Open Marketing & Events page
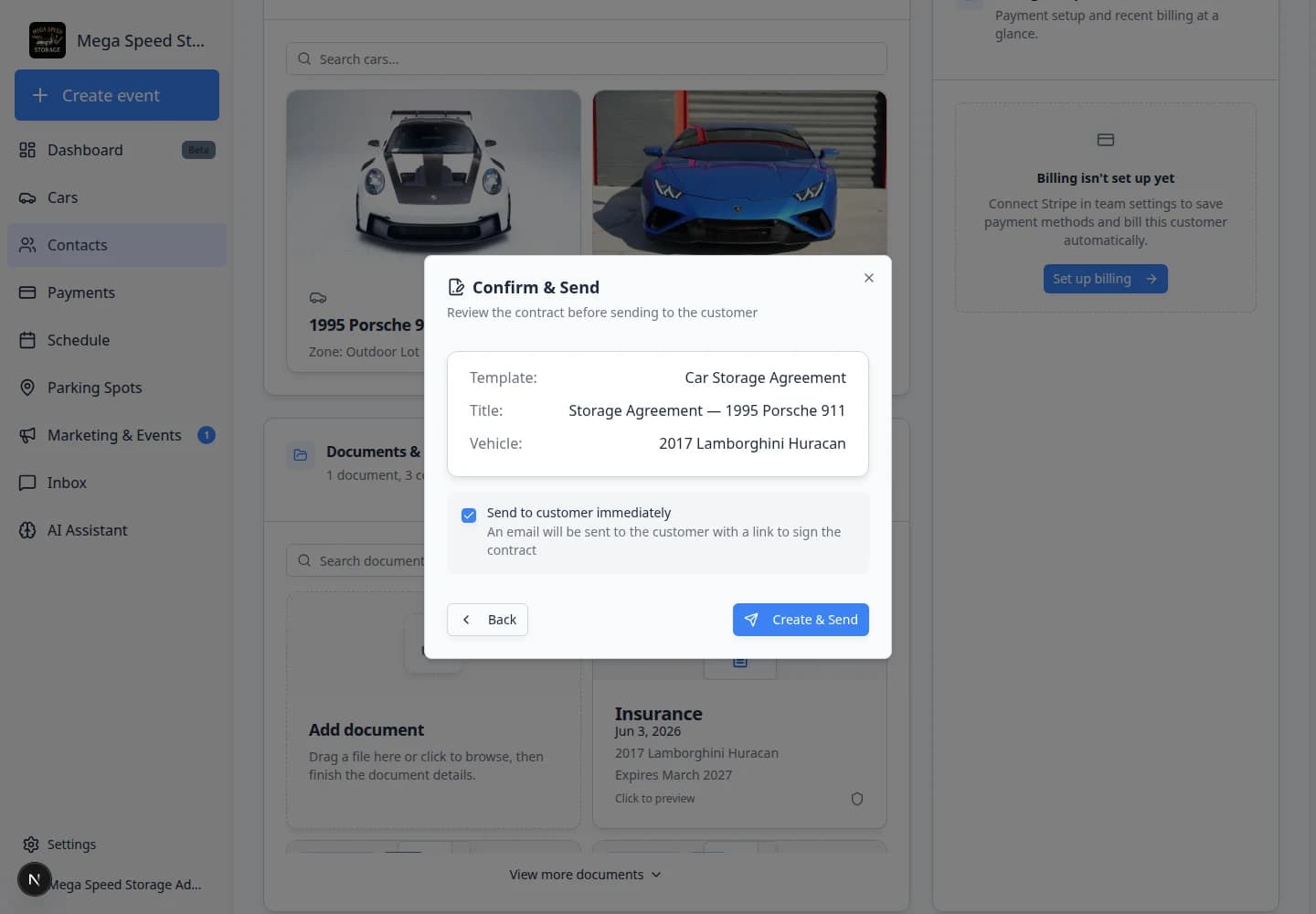 coord(117,435)
